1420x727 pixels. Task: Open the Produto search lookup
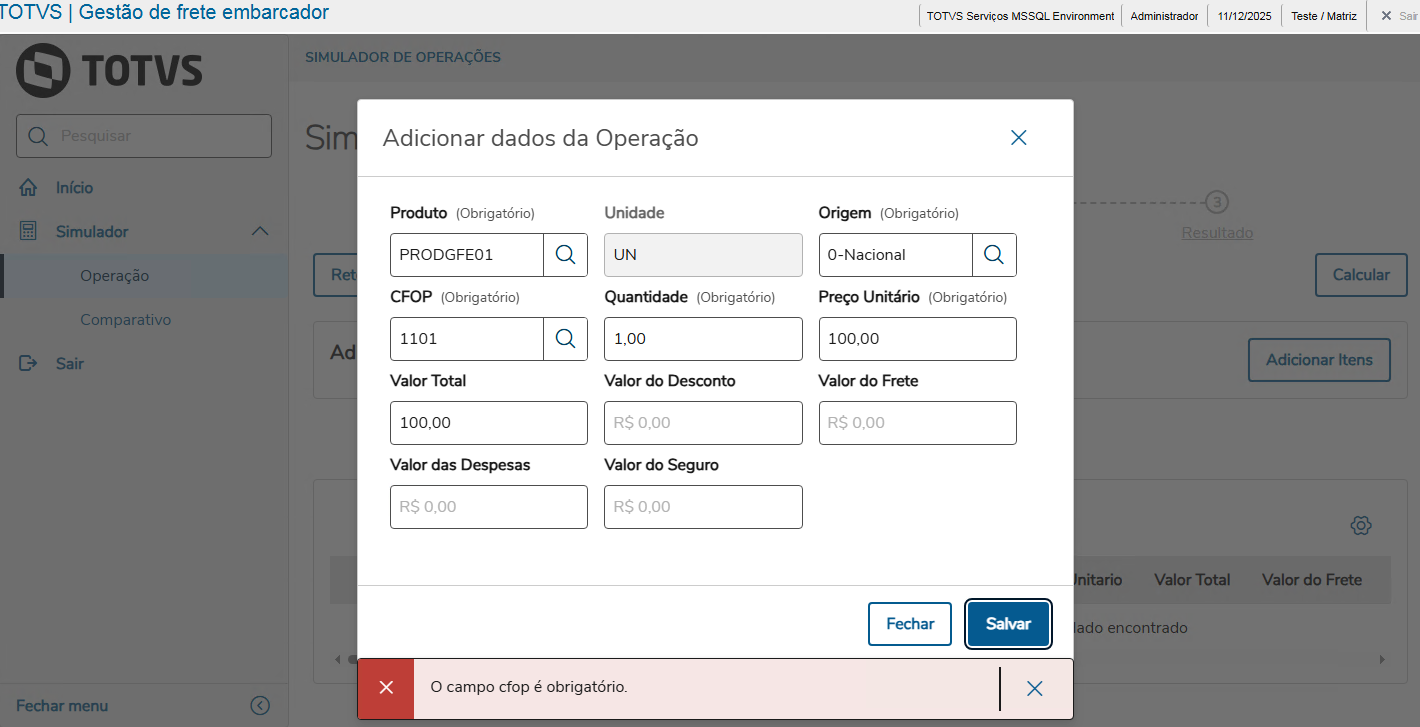point(566,255)
